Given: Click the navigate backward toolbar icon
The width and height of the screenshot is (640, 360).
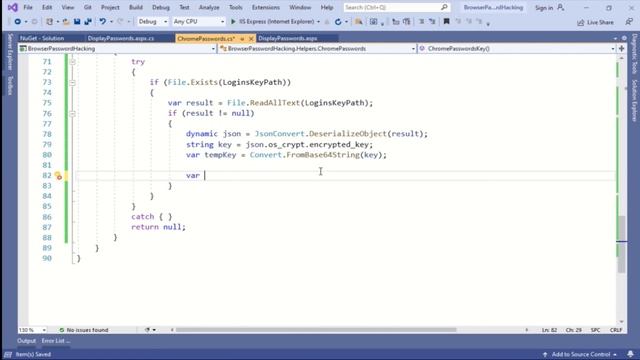Looking at the screenshot, I should click(x=18, y=22).
